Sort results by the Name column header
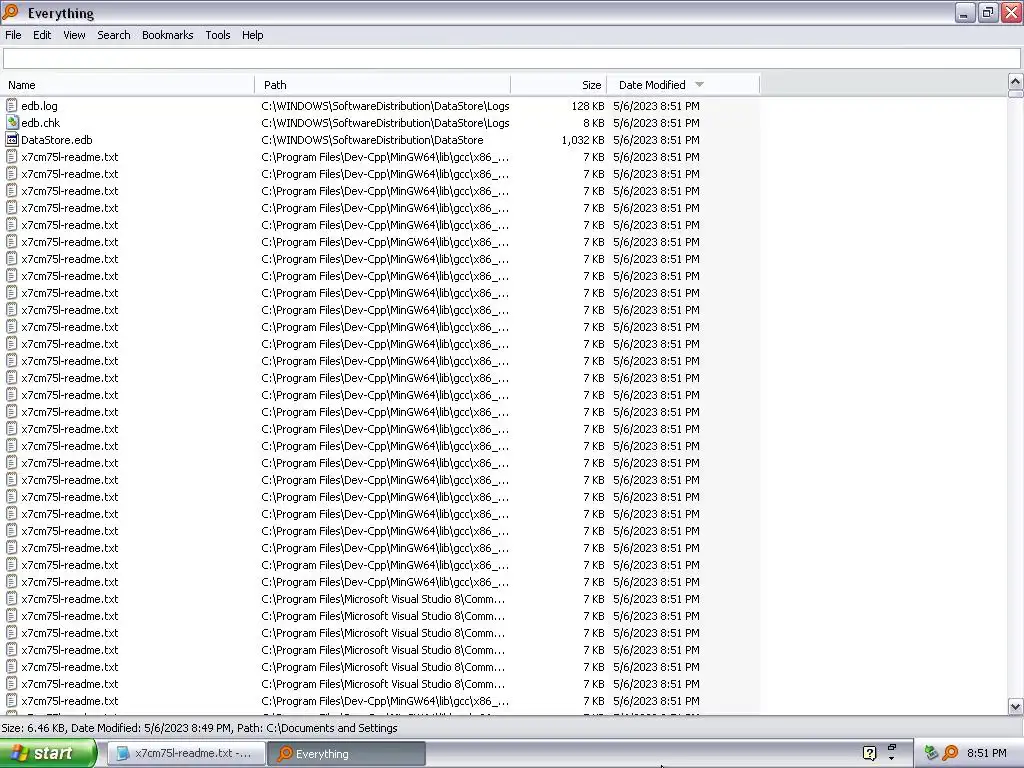 (x=127, y=84)
